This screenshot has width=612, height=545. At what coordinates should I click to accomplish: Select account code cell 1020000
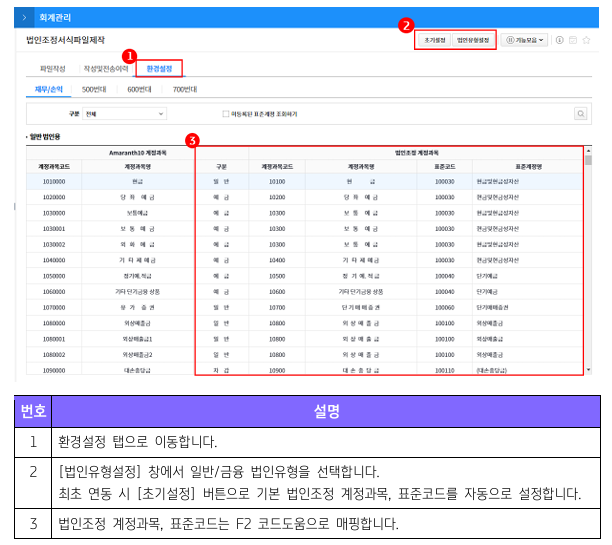click(x=54, y=197)
